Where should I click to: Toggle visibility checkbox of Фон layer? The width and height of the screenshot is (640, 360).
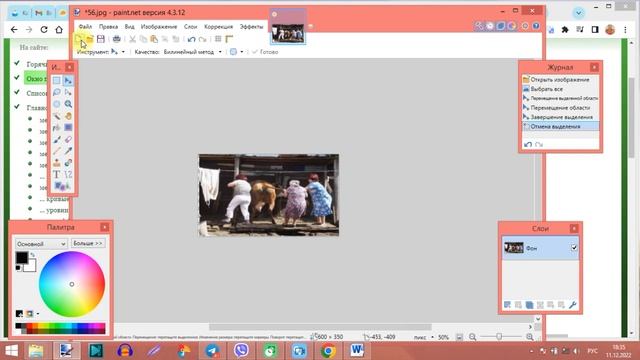coord(574,248)
